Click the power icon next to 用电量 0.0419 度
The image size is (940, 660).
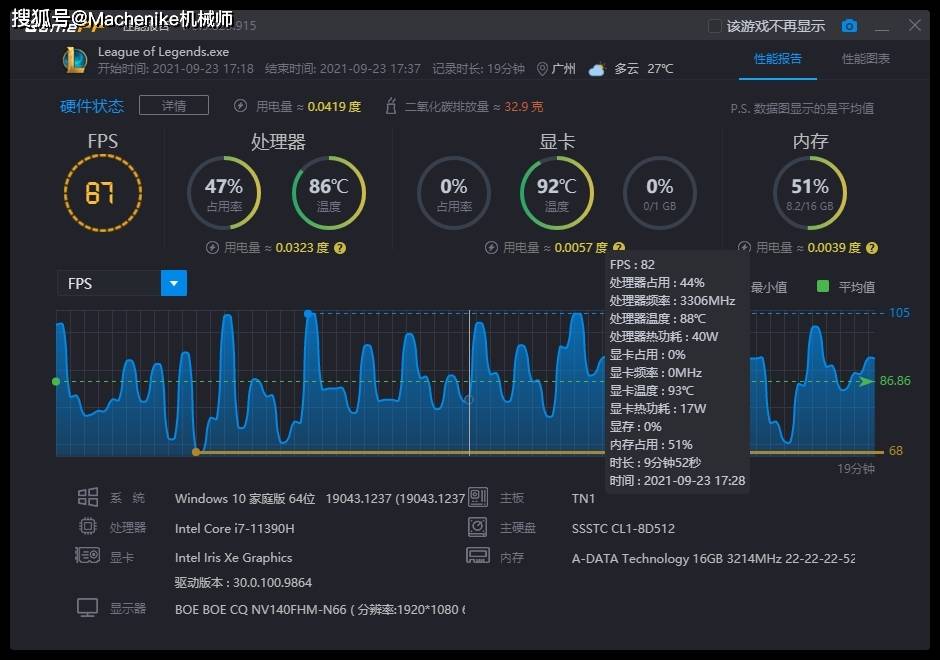pos(240,106)
